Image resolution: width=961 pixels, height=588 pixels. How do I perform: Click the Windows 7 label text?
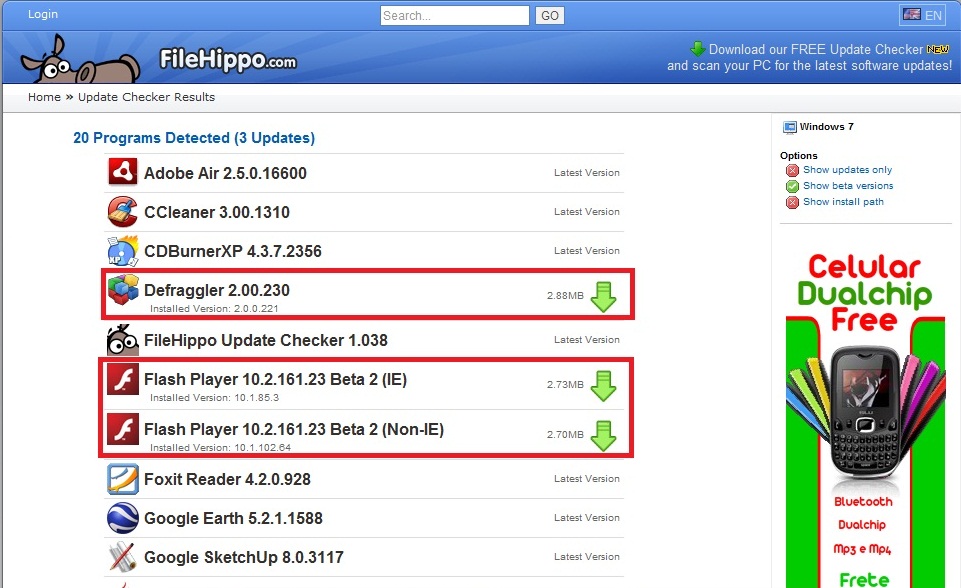[x=826, y=127]
